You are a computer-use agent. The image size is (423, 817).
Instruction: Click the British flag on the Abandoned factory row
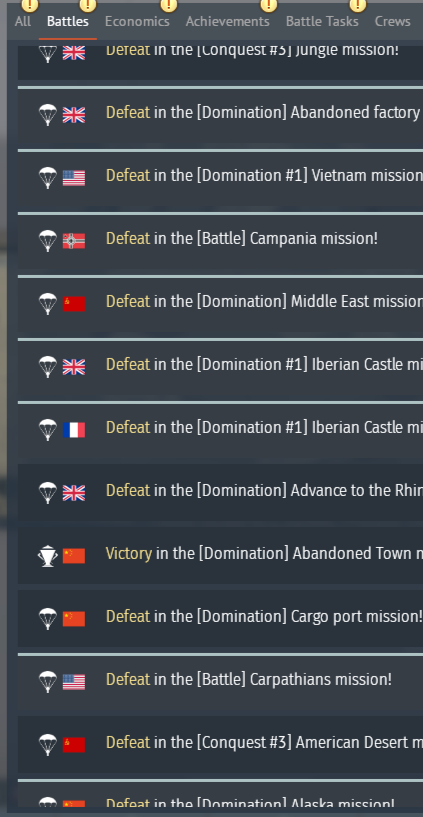pos(74,115)
